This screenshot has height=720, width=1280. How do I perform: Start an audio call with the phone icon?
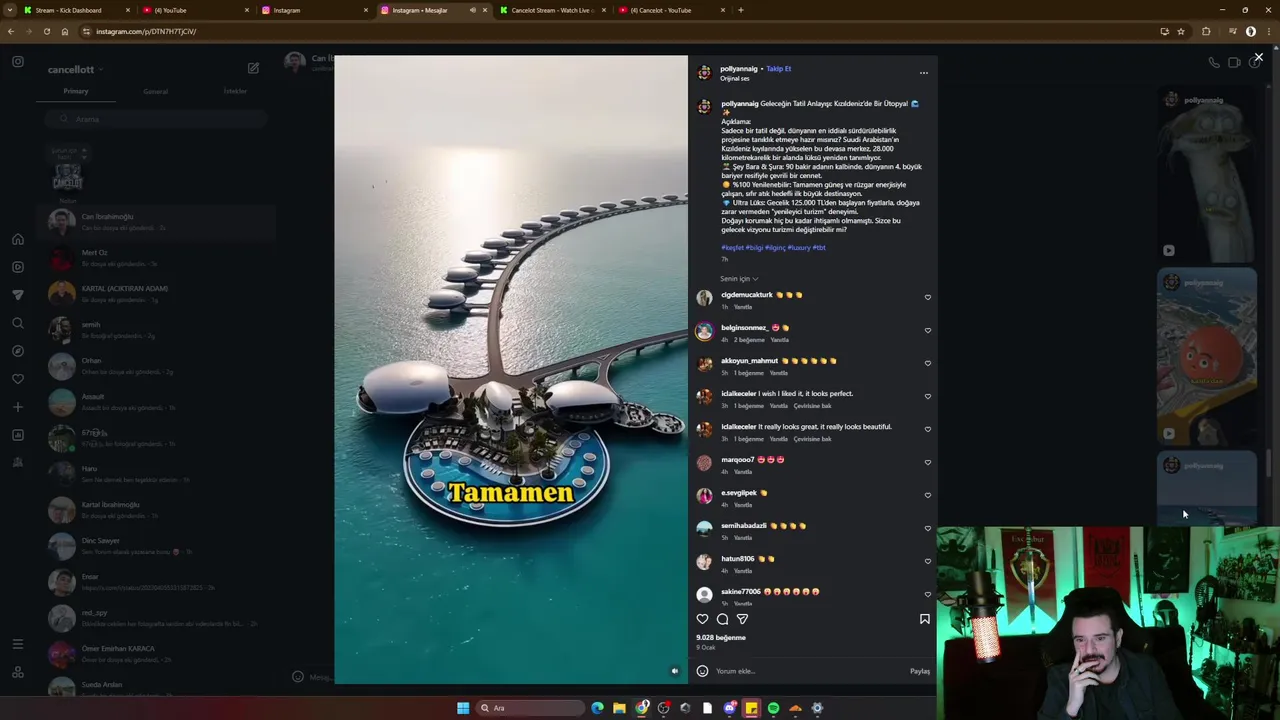click(x=1214, y=62)
